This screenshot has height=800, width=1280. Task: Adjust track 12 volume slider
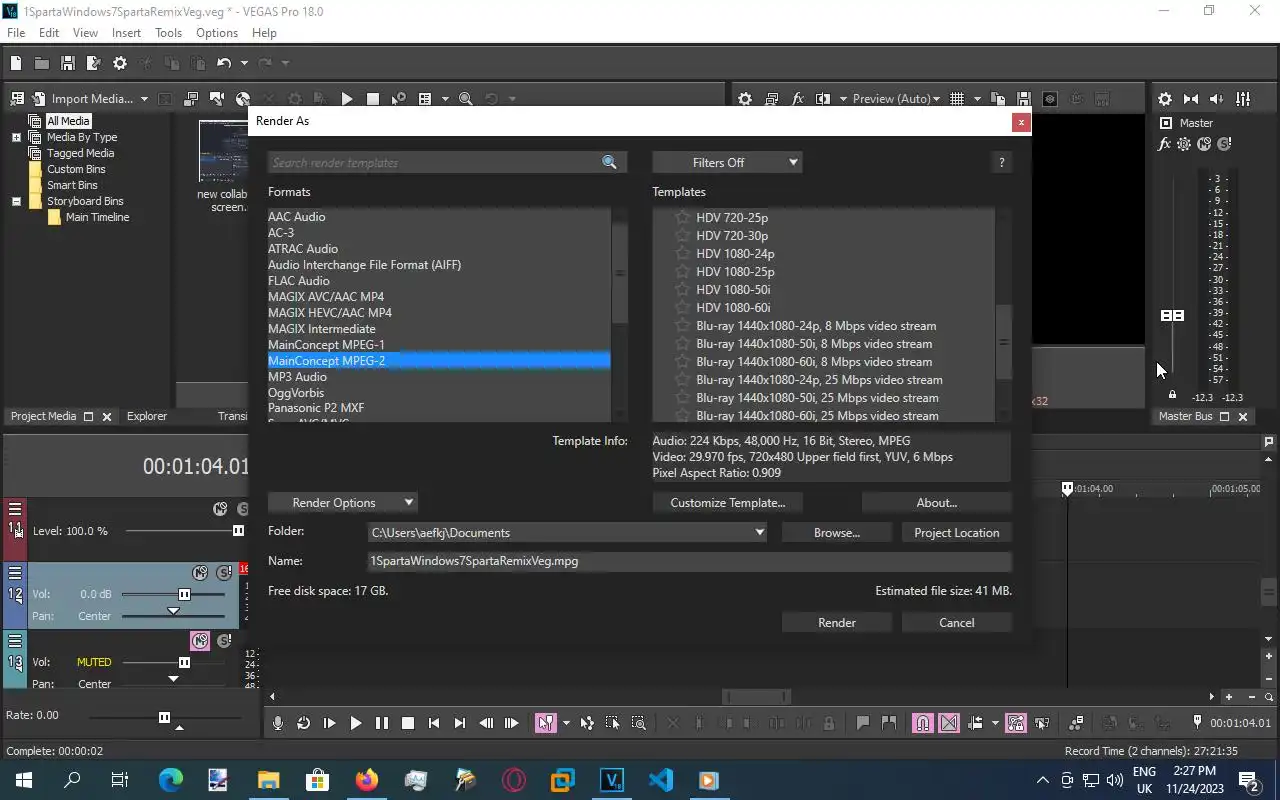point(184,594)
